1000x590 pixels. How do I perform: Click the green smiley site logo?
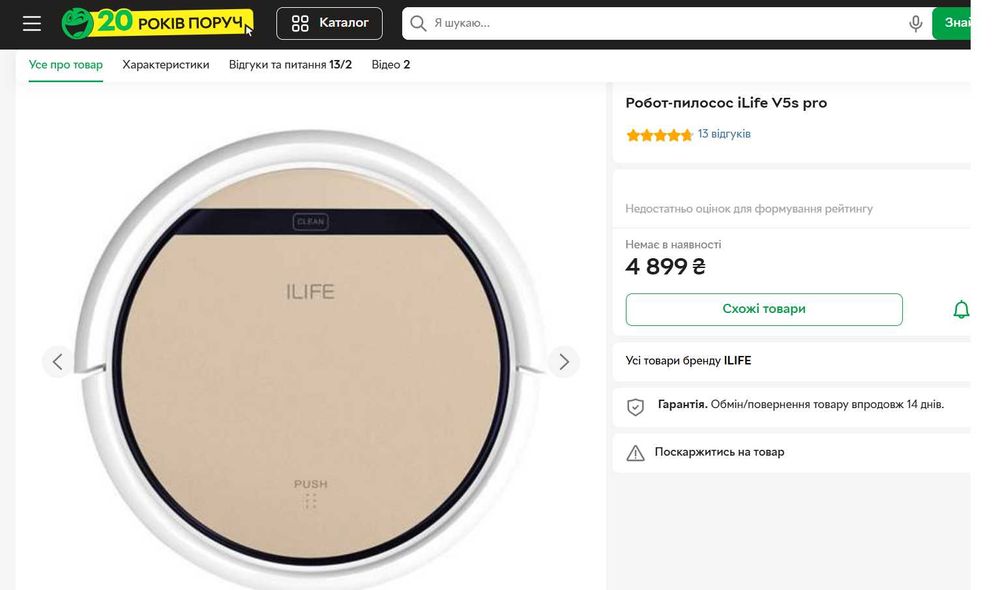click(x=78, y=23)
